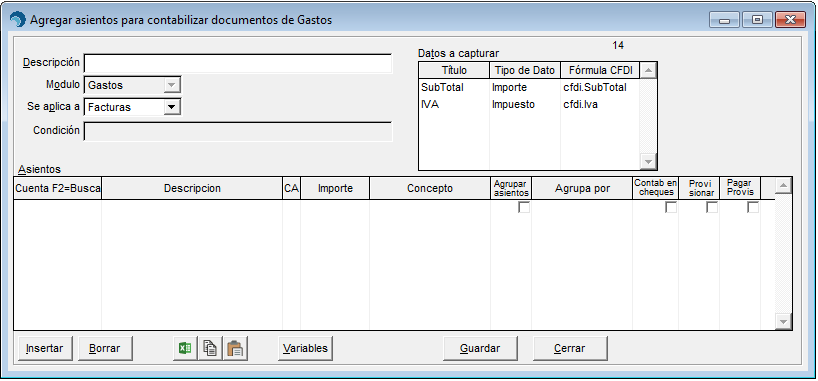Click Asientos grid scroll up arrow

(x=783, y=186)
